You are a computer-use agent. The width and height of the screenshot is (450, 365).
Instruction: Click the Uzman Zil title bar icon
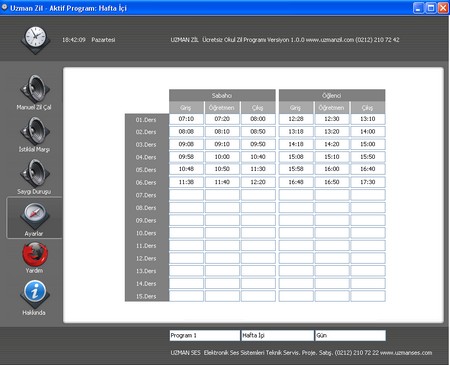[4, 7]
